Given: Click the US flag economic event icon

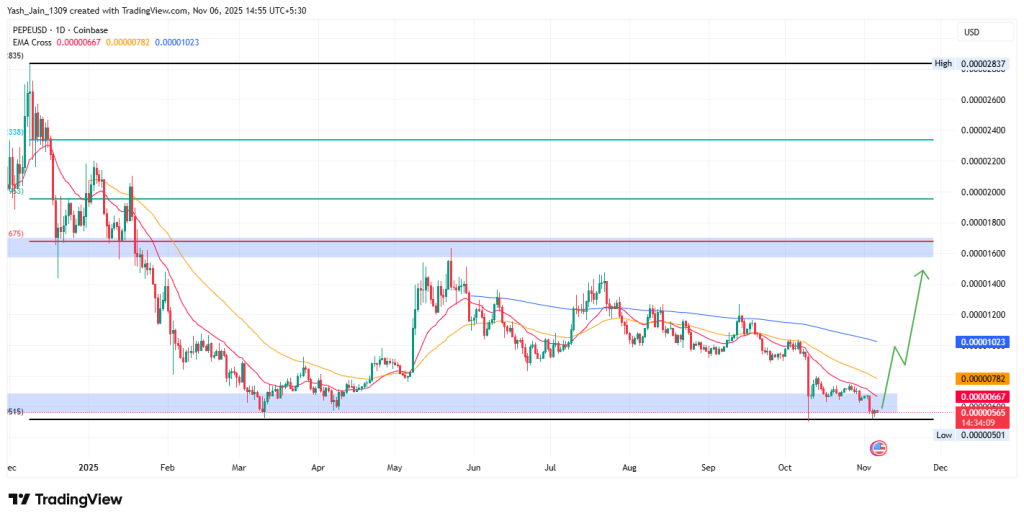Looking at the screenshot, I should tap(879, 447).
